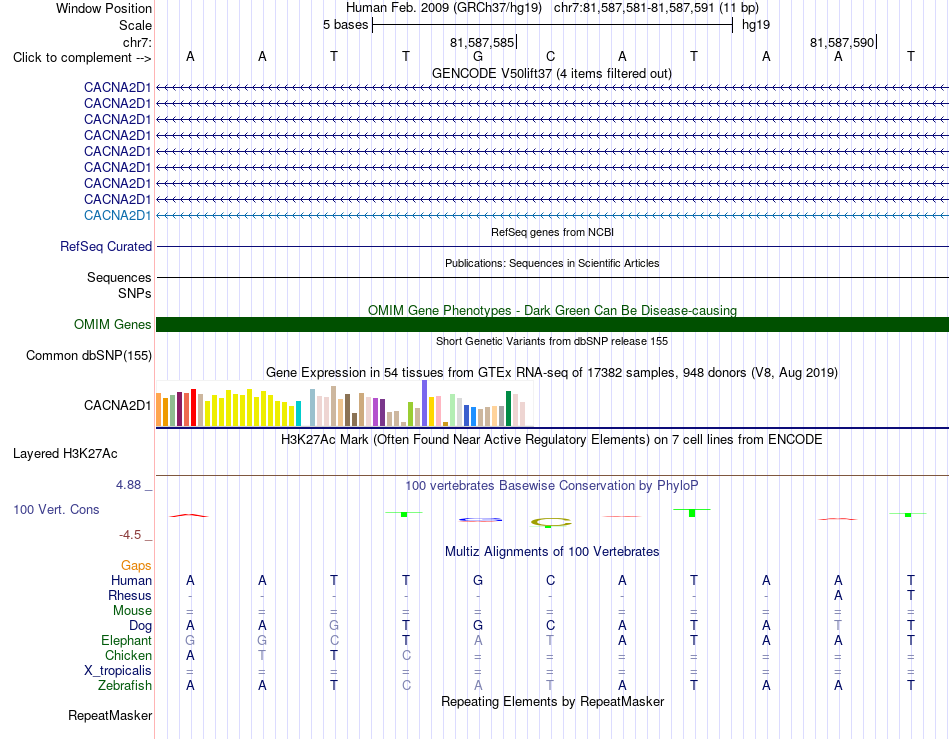
Task: Click the dark green OMIM gene bar
Action: (x=552, y=325)
